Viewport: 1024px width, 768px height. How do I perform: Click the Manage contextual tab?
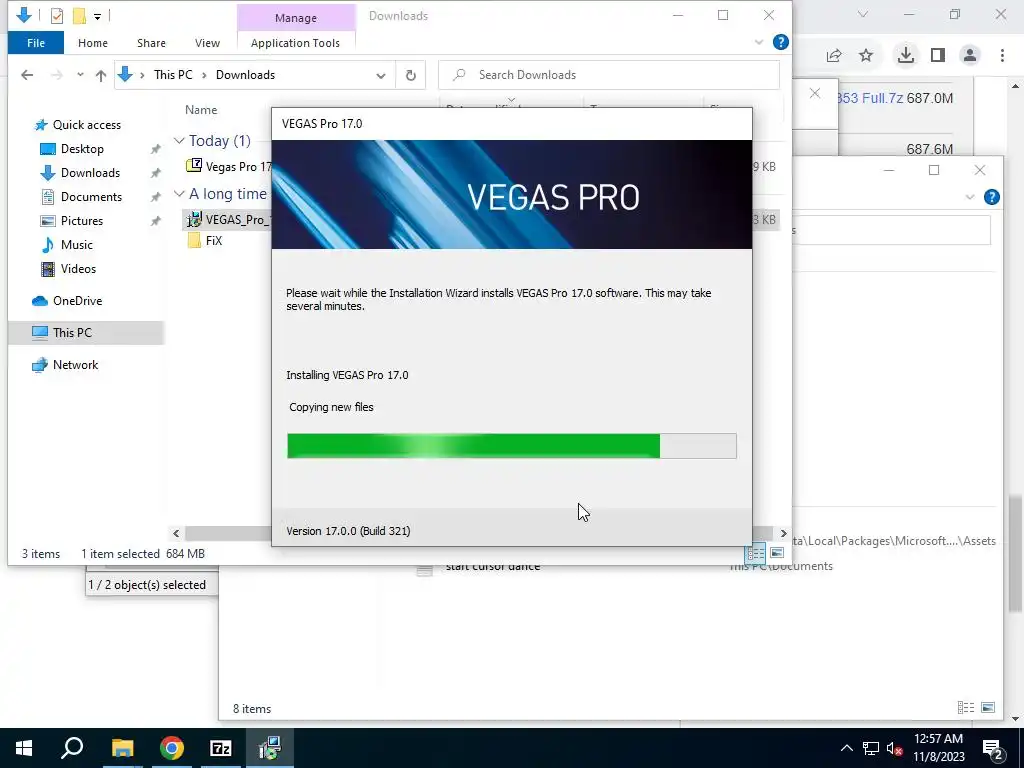(x=296, y=18)
